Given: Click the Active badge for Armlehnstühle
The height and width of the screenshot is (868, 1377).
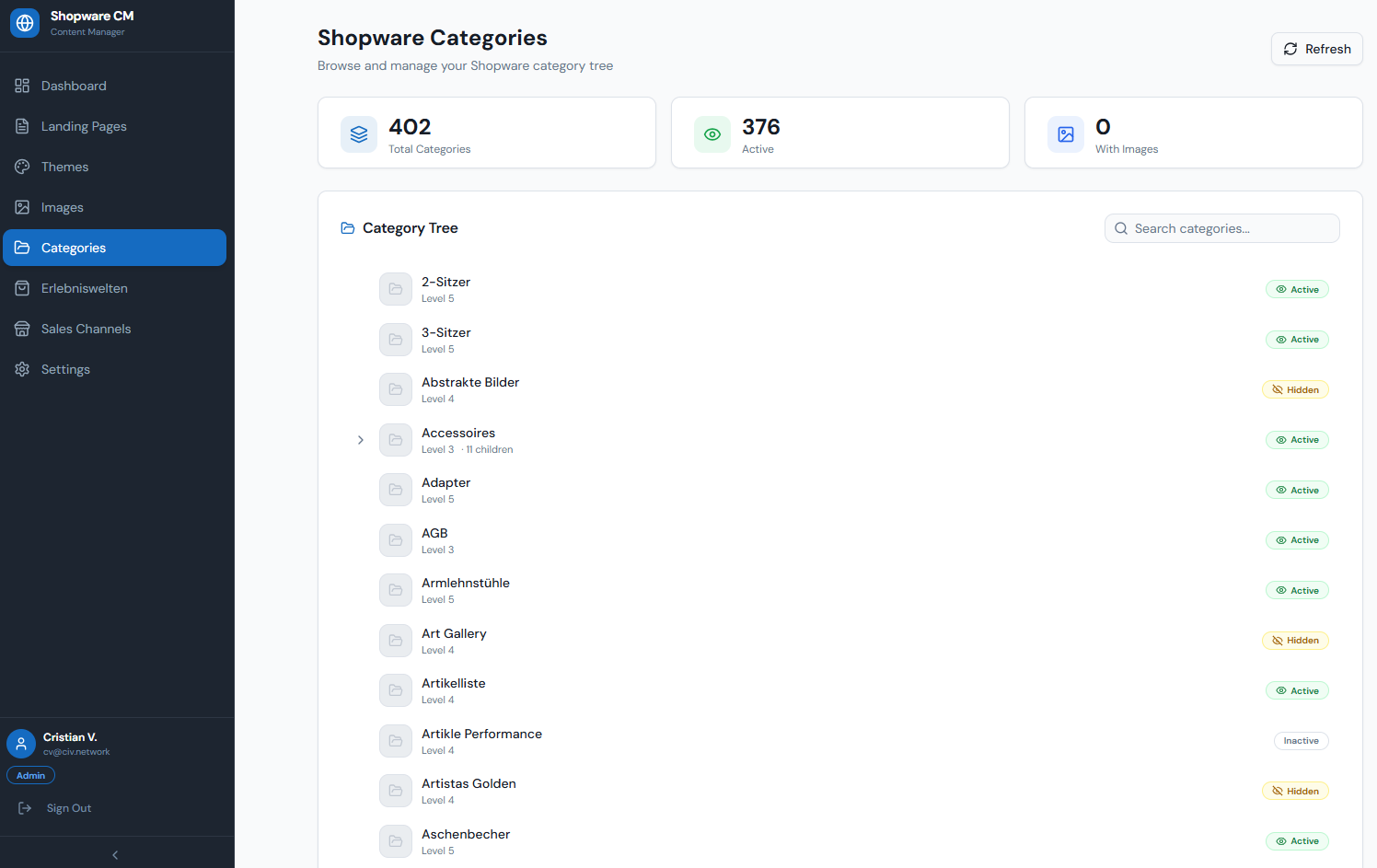Looking at the screenshot, I should click(1297, 590).
